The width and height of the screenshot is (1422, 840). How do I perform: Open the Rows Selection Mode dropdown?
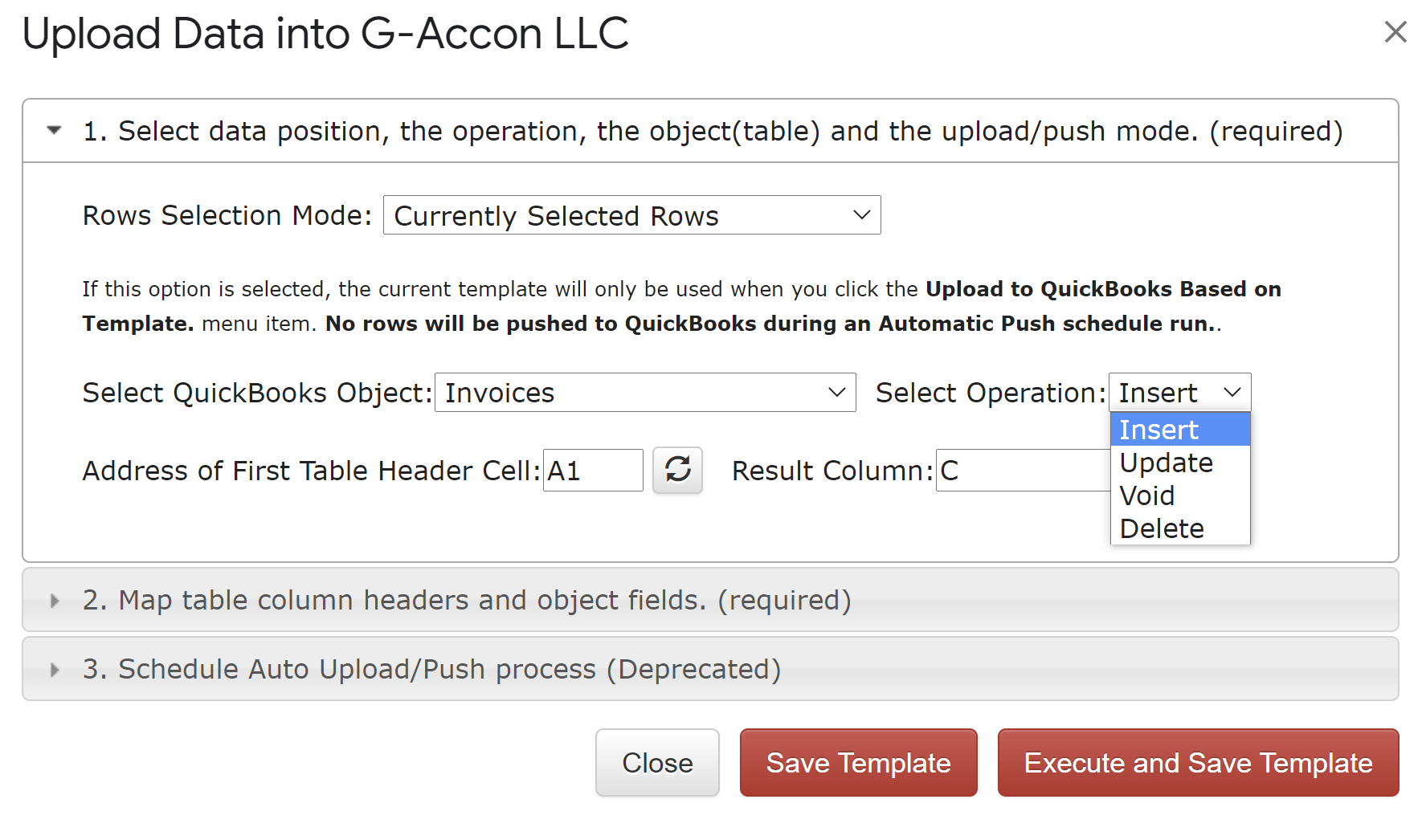click(631, 215)
